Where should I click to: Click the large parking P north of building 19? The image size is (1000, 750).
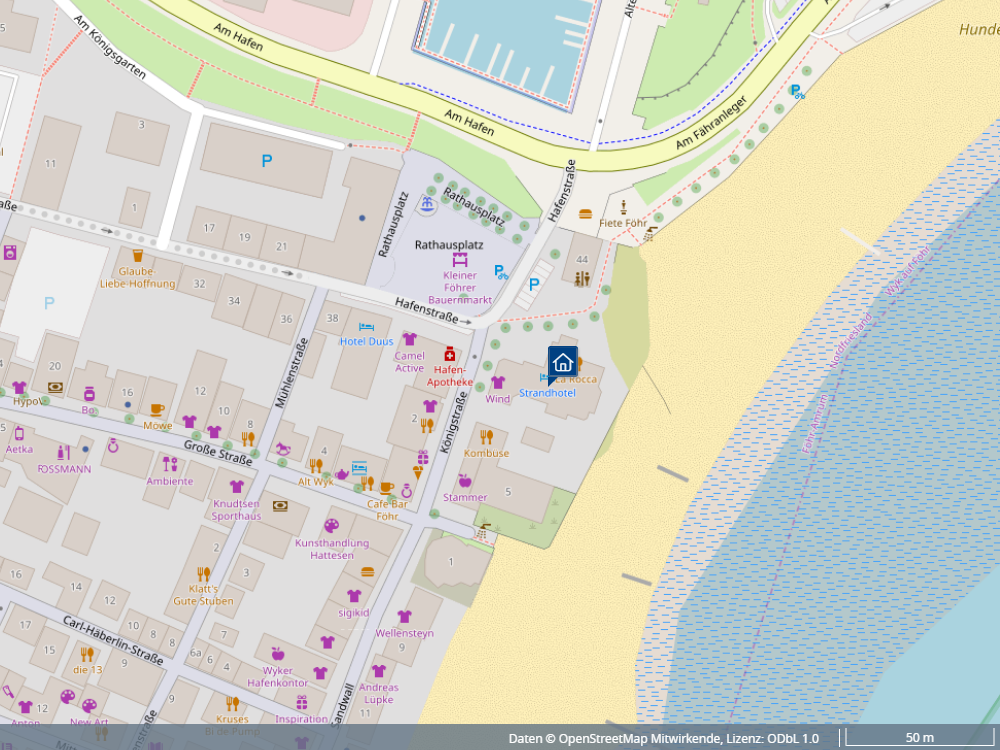pyautogui.click(x=267, y=161)
